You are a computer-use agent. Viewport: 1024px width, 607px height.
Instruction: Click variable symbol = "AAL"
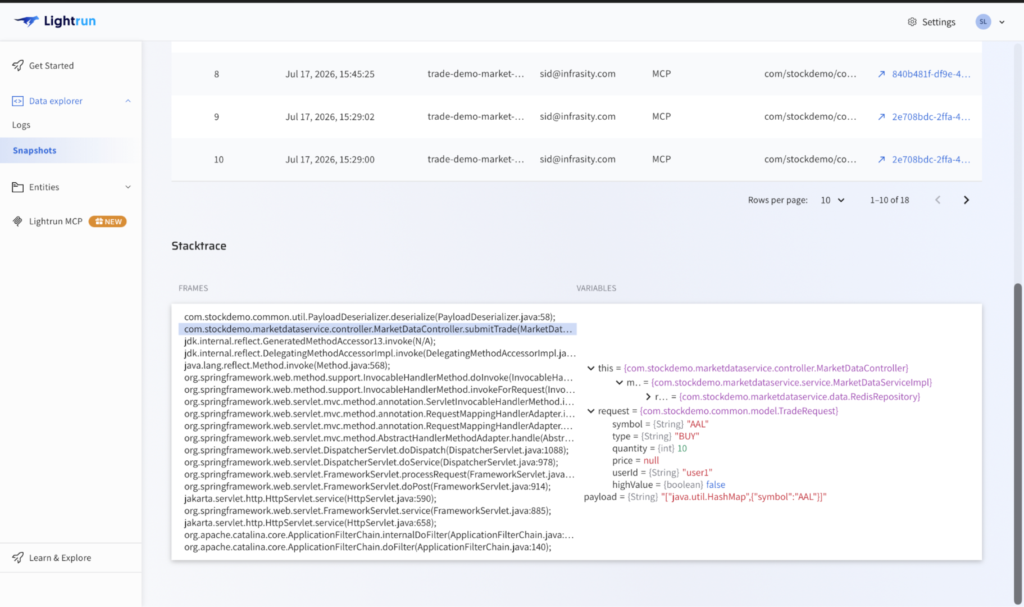[x=660, y=424]
